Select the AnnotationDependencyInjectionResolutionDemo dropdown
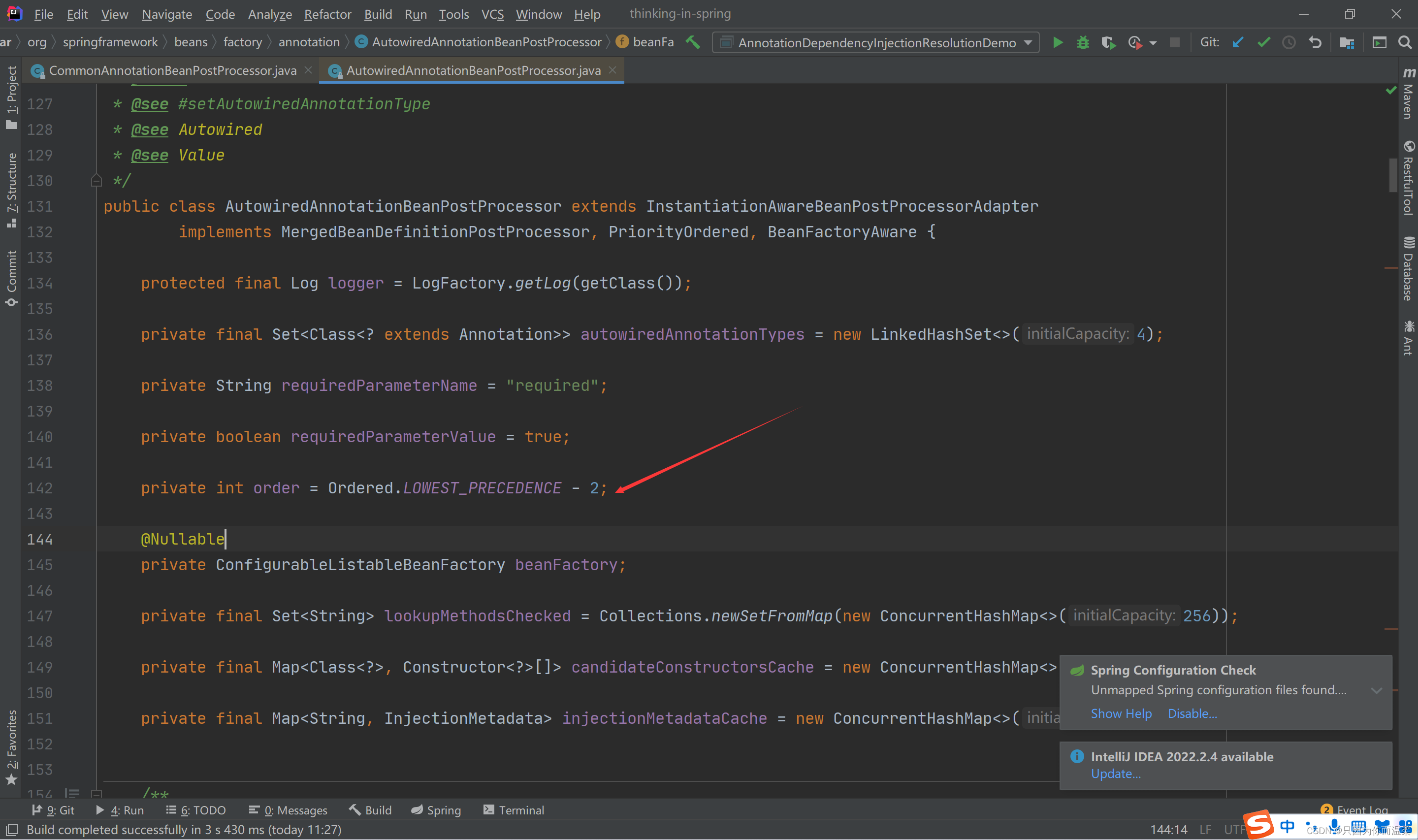Screen dimensions: 1418x840 (875, 42)
